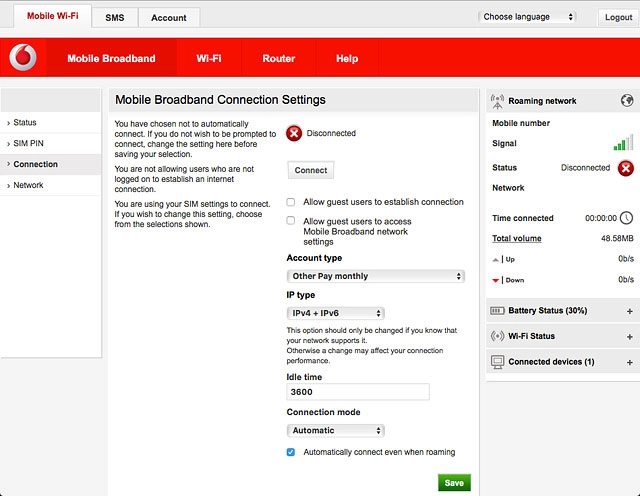640x496 pixels.
Task: Click the antenna icon next to Roaming network
Action: pos(498,101)
